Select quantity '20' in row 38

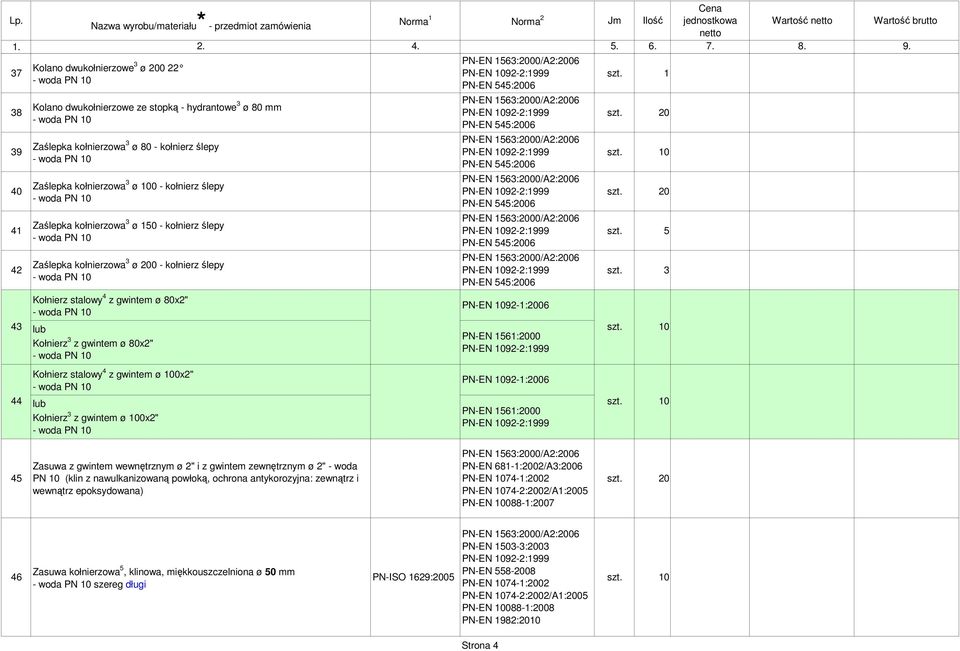(x=664, y=113)
